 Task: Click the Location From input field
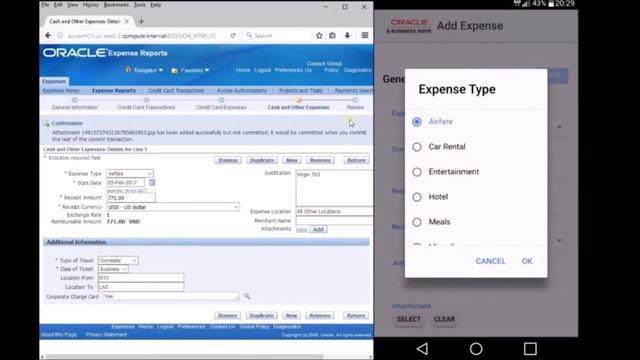[141, 278]
